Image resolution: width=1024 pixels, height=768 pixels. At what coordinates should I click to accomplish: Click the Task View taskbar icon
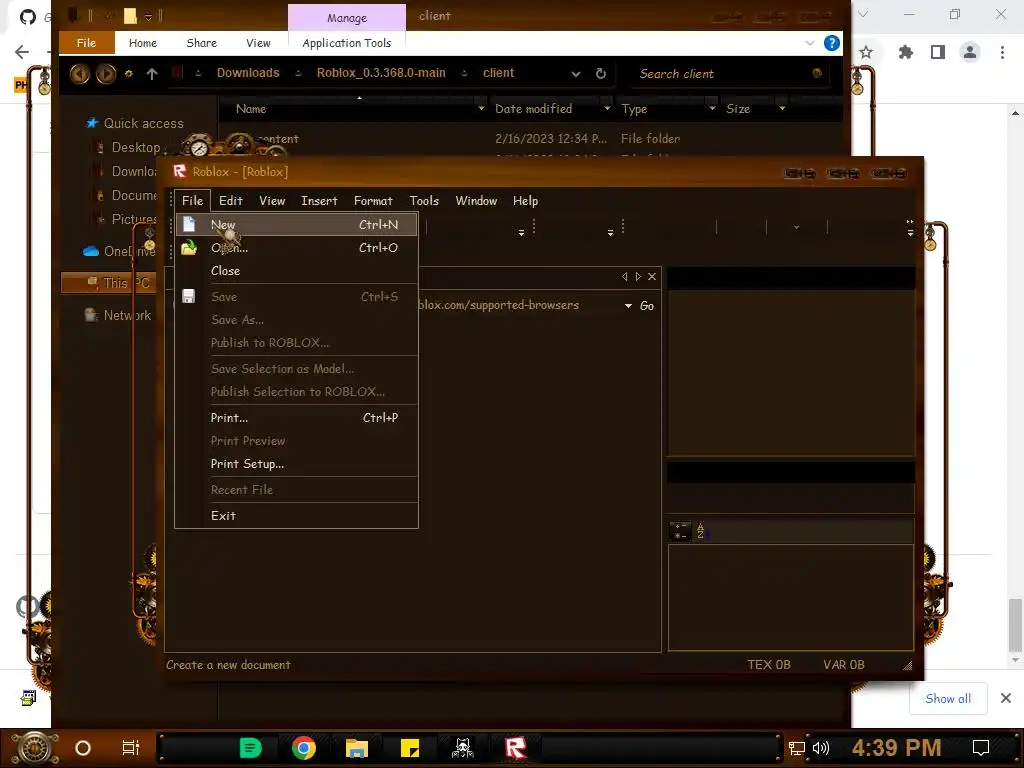pyautogui.click(x=131, y=748)
